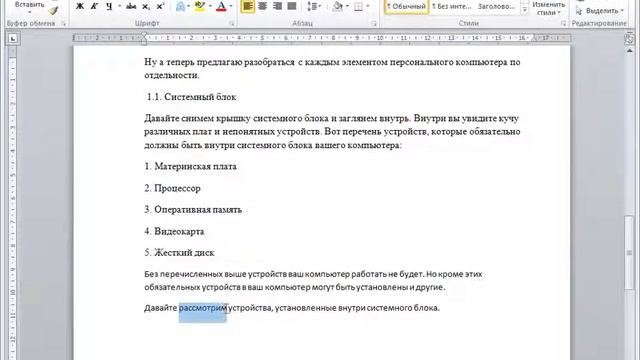Open Изменить стили menu
The height and width of the screenshot is (360, 640).
[549, 8]
